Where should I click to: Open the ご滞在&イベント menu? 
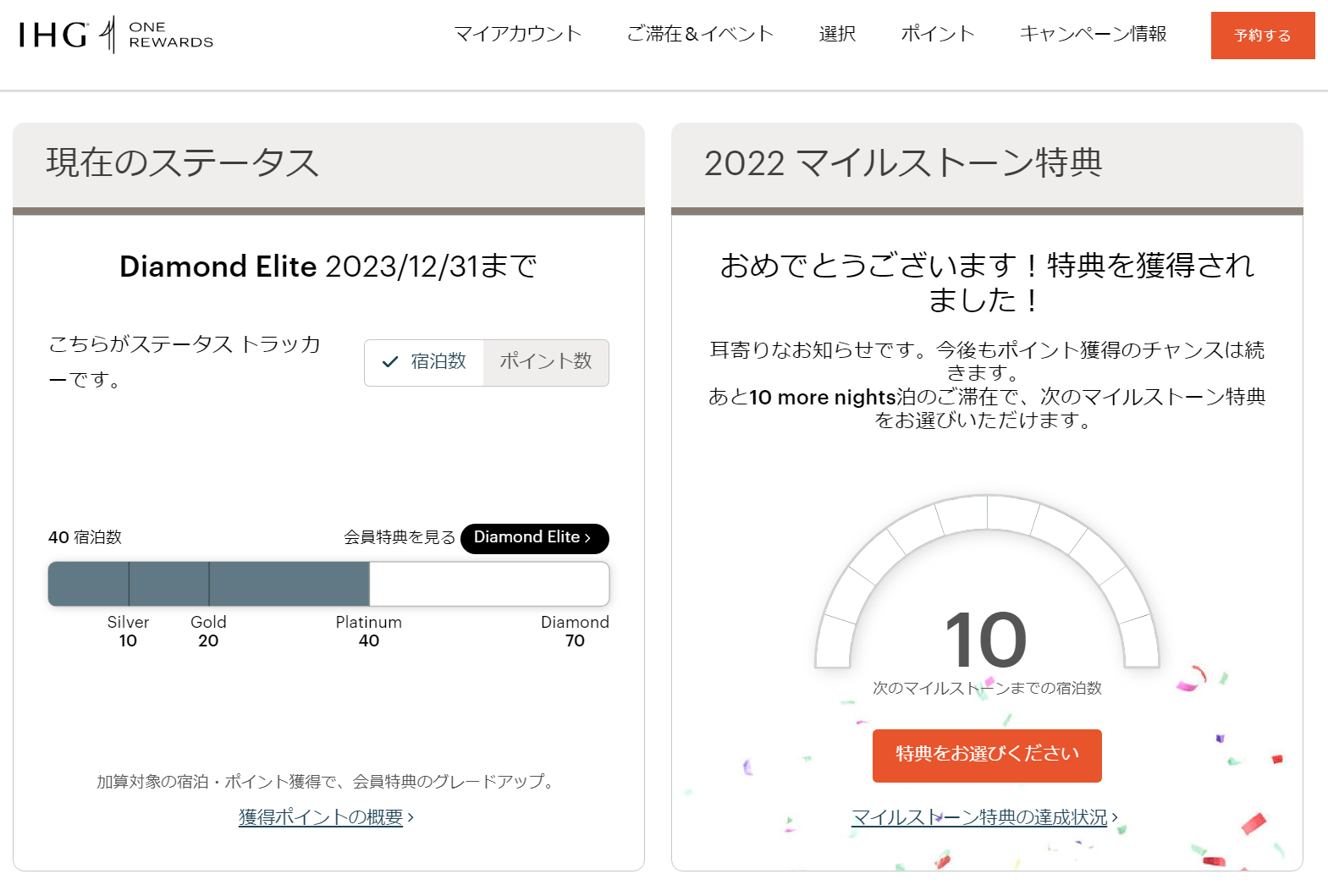(x=700, y=34)
